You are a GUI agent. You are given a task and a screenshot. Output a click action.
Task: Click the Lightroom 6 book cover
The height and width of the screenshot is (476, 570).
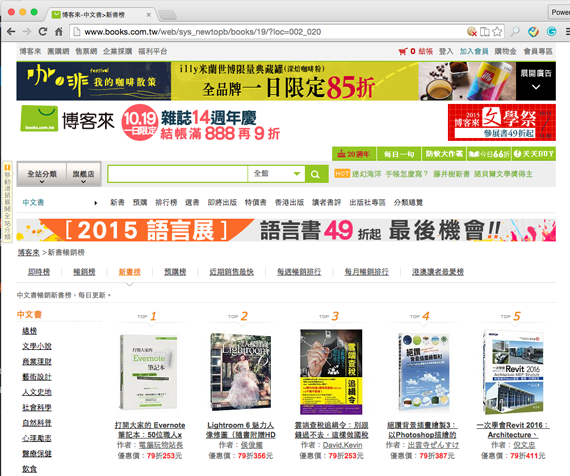pos(240,372)
